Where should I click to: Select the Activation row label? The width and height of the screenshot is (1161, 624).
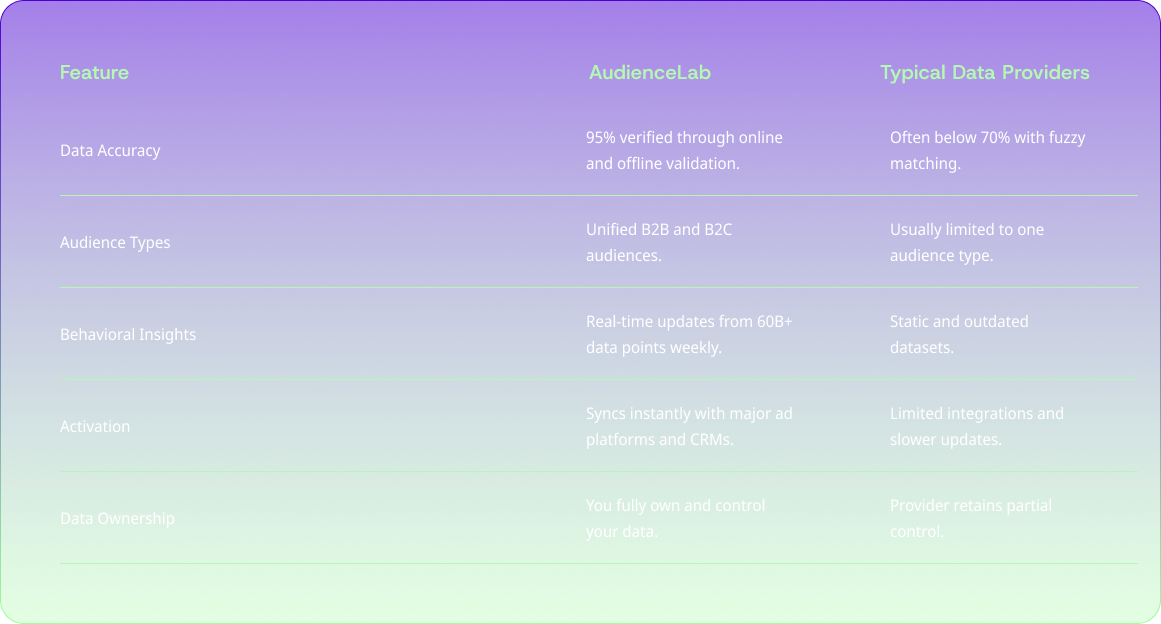click(x=95, y=426)
